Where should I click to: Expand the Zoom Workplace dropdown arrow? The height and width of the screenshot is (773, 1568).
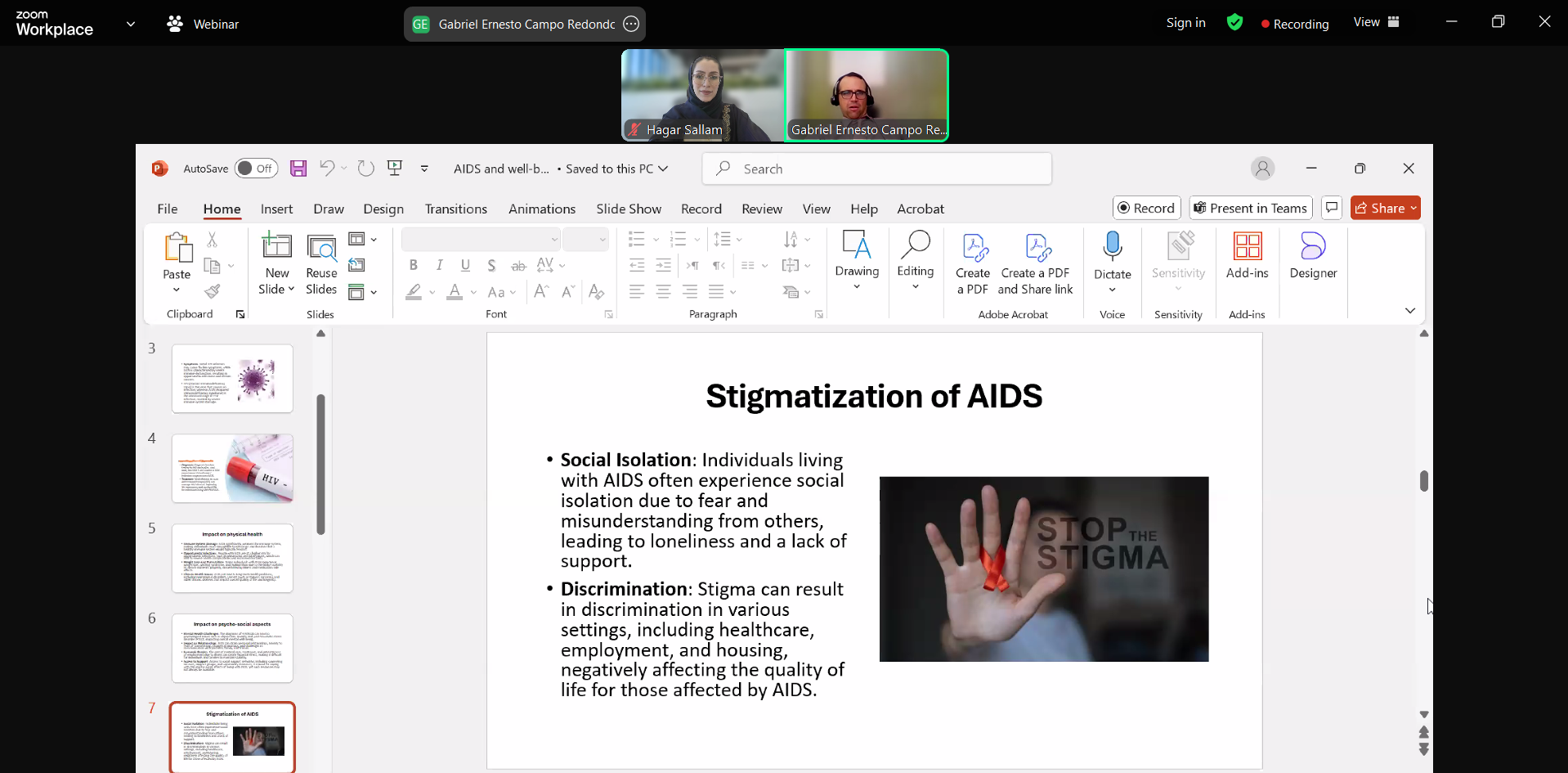[131, 25]
